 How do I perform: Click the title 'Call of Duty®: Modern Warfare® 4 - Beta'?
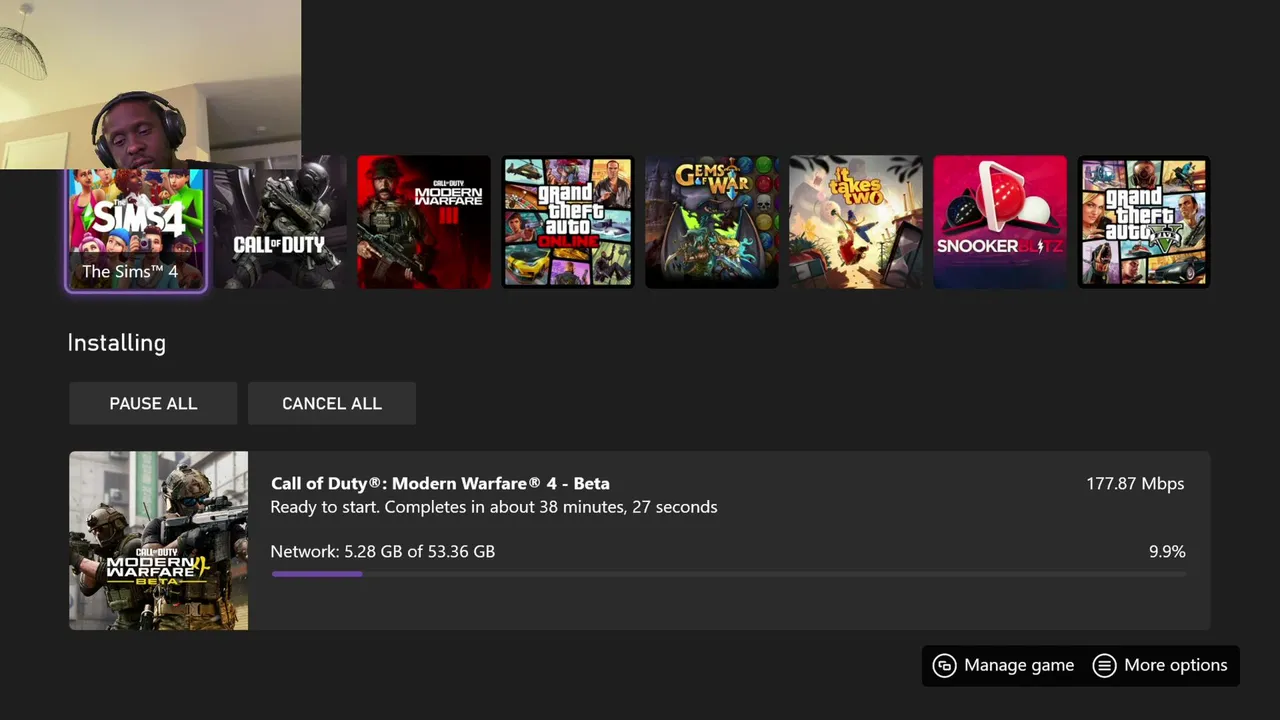[440, 484]
